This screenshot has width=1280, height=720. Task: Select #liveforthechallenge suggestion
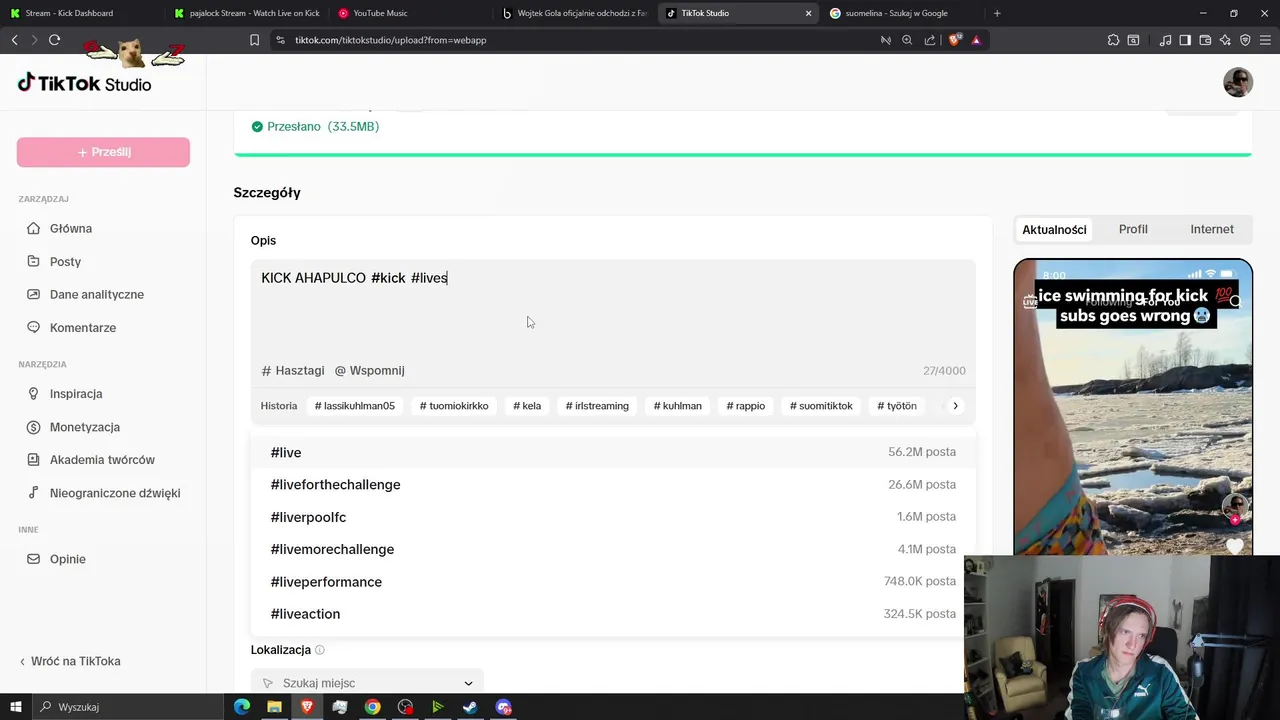tap(613, 484)
